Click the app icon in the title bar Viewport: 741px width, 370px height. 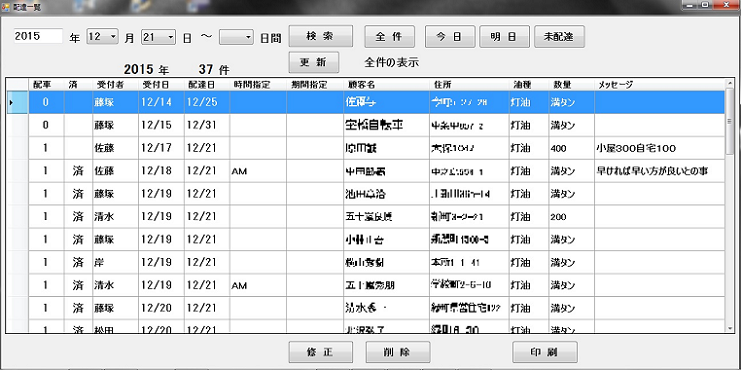6,8
